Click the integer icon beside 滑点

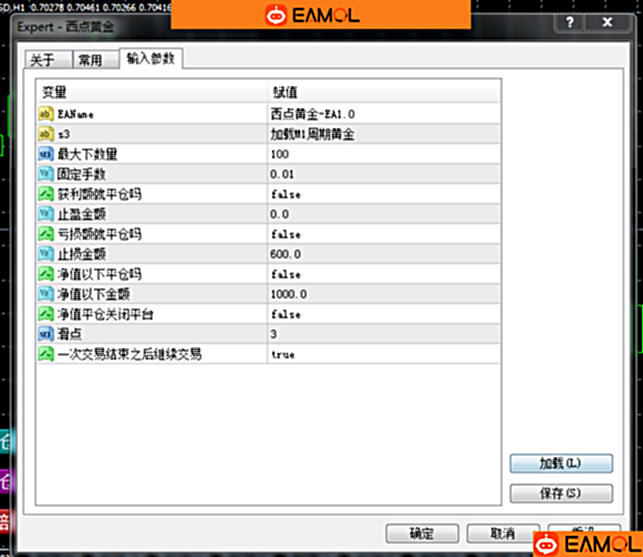(46, 334)
